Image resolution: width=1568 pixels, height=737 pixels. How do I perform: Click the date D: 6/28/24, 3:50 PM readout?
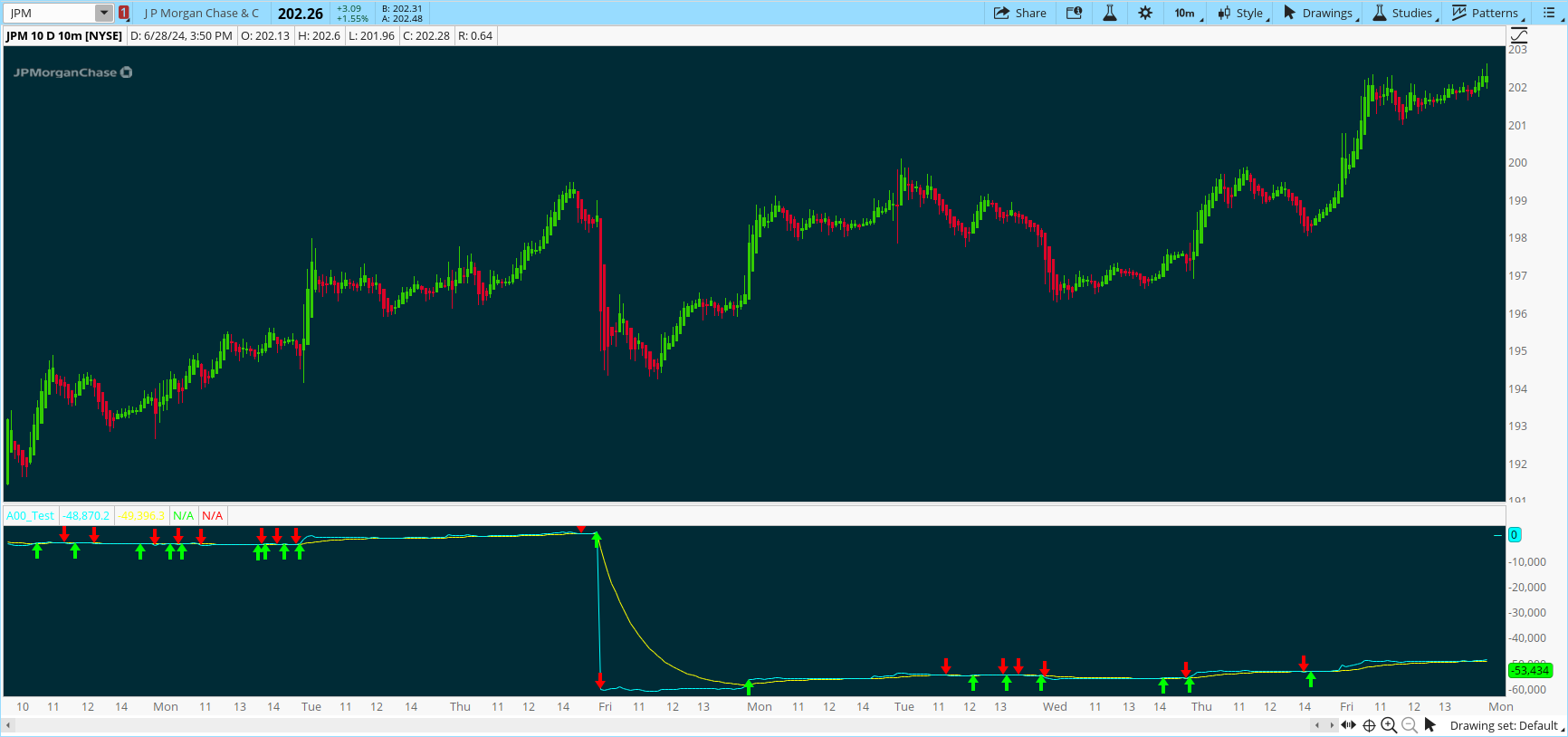pos(181,36)
